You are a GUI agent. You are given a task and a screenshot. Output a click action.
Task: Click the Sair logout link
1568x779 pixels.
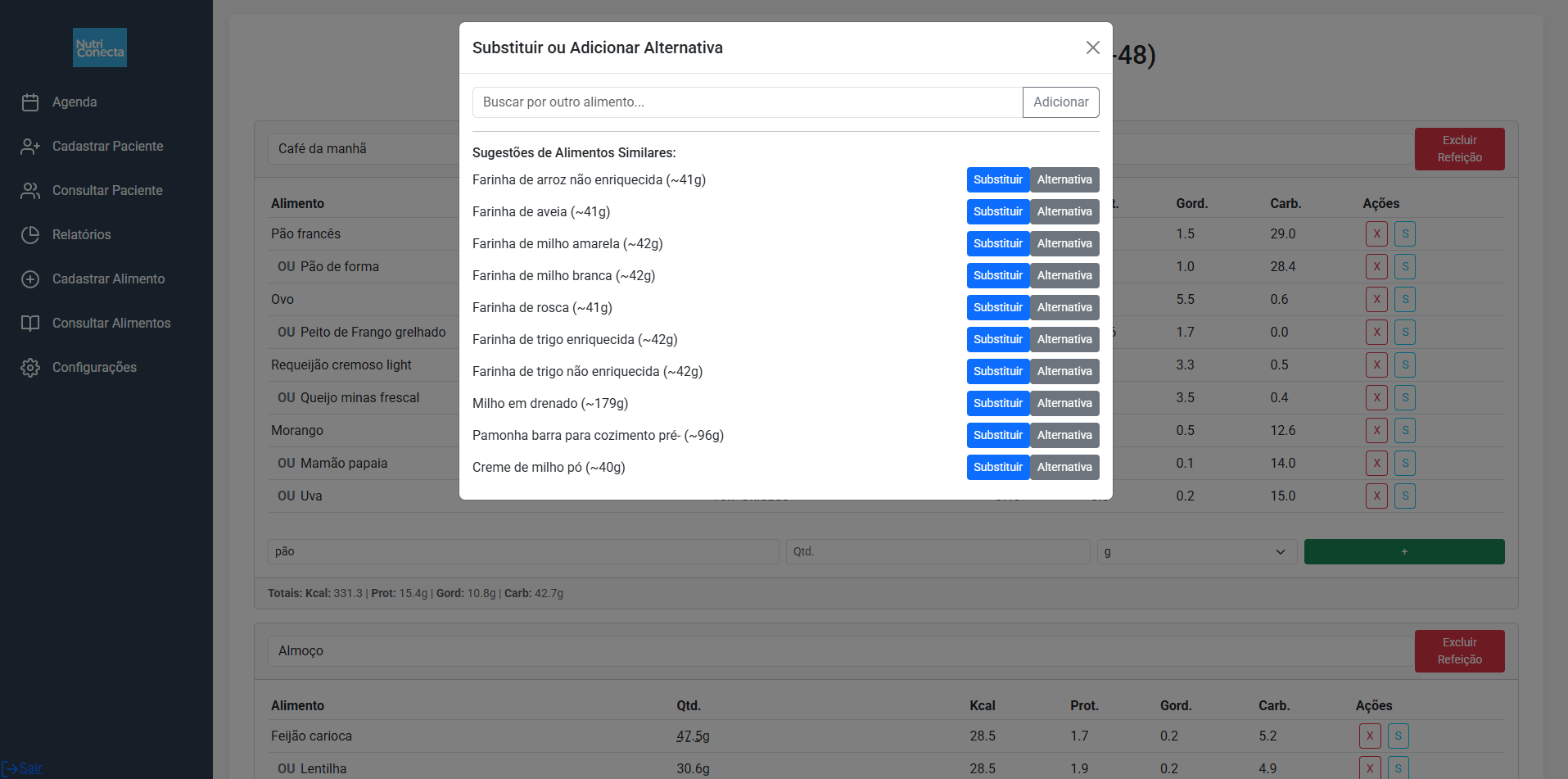coord(30,768)
